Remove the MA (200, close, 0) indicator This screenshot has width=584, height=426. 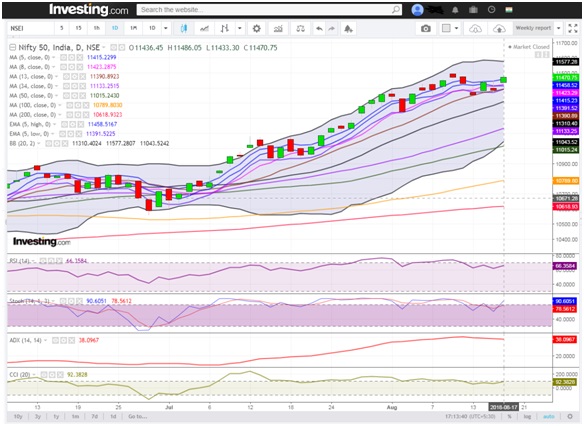click(x=86, y=115)
